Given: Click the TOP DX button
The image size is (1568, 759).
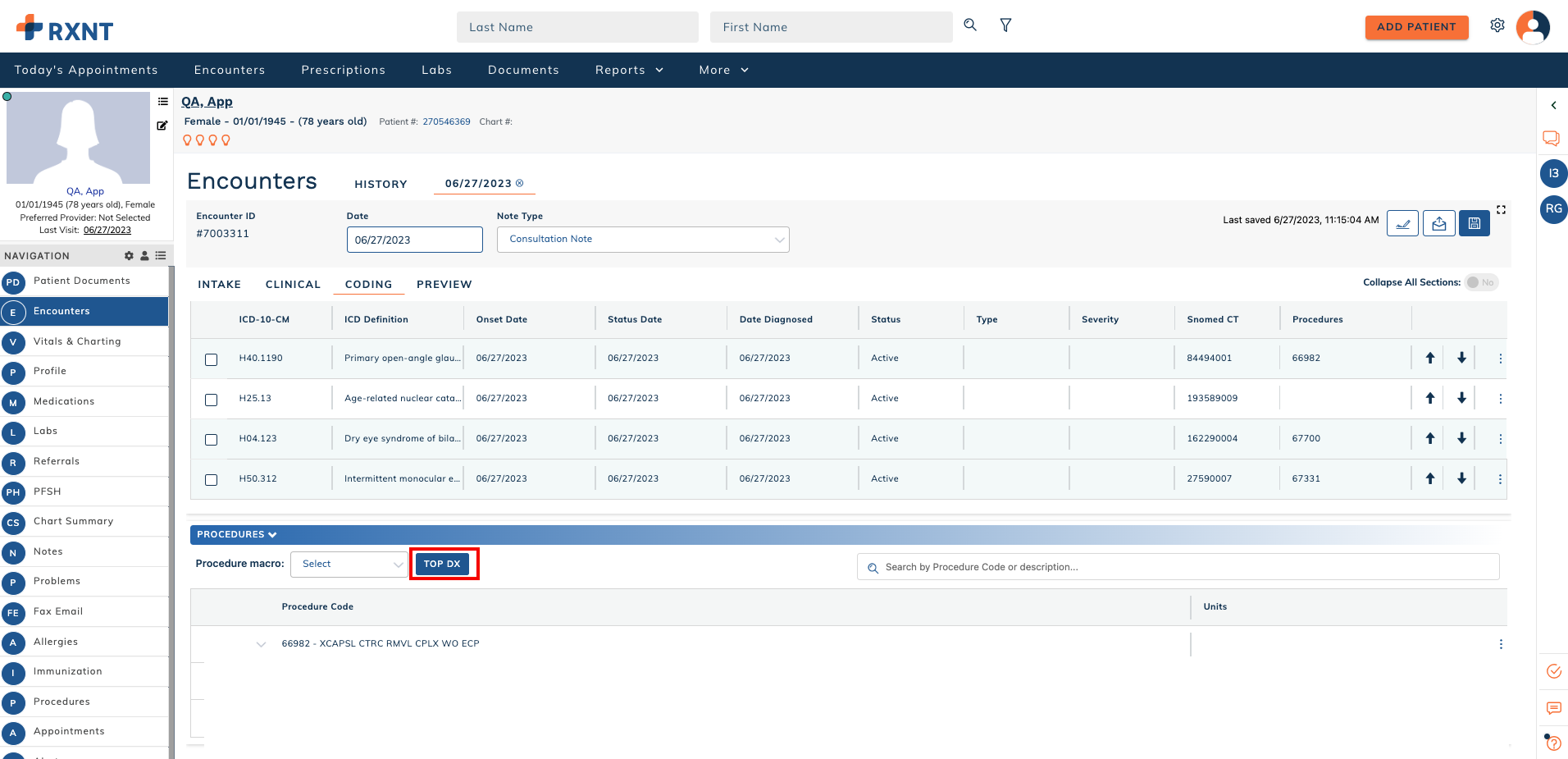Looking at the screenshot, I should point(444,564).
